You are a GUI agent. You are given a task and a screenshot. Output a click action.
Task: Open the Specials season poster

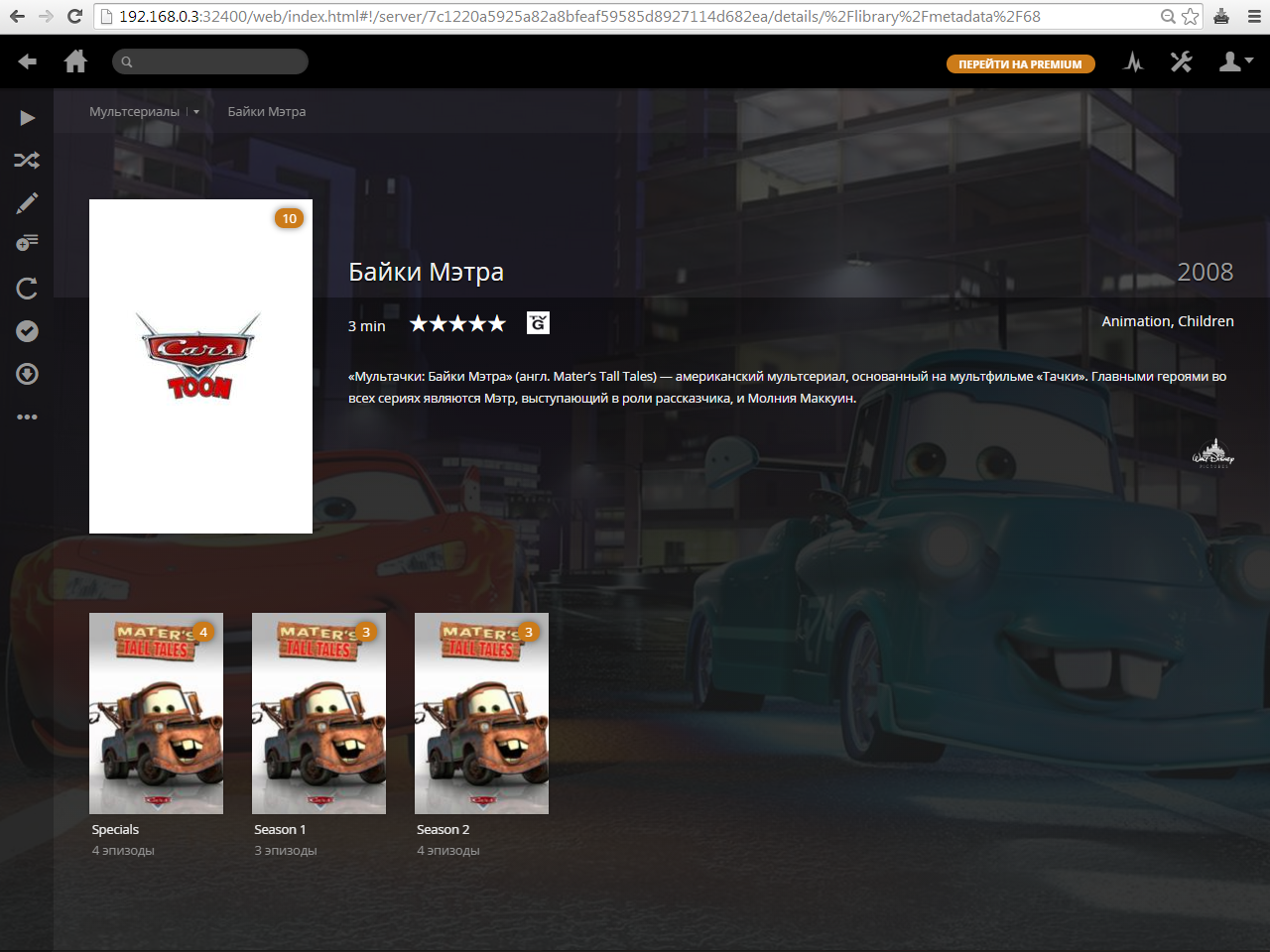coord(156,713)
